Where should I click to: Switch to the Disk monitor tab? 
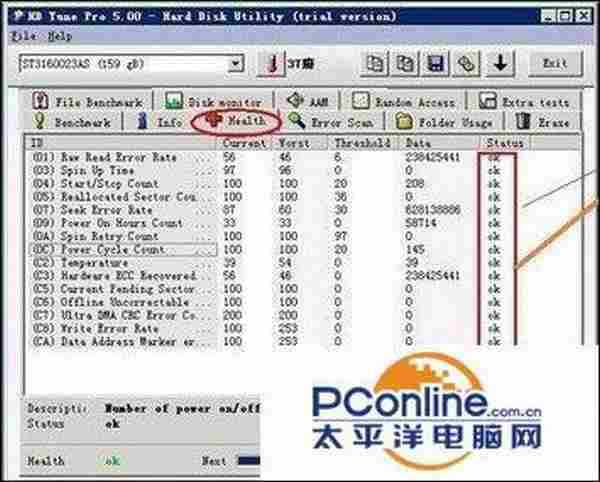(x=213, y=101)
